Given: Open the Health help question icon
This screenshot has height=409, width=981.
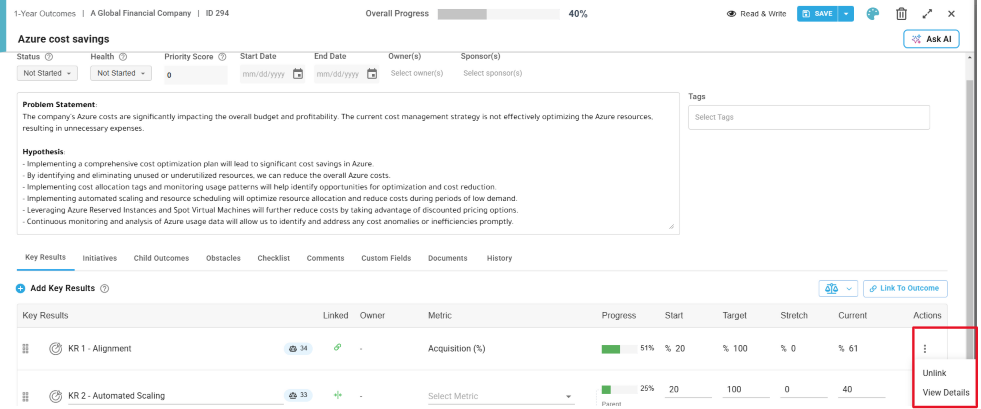Looking at the screenshot, I should point(123,57).
